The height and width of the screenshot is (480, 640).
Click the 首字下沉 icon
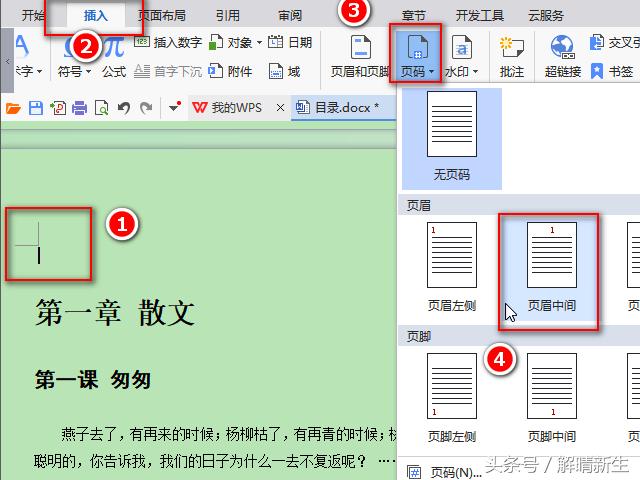pyautogui.click(x=142, y=71)
